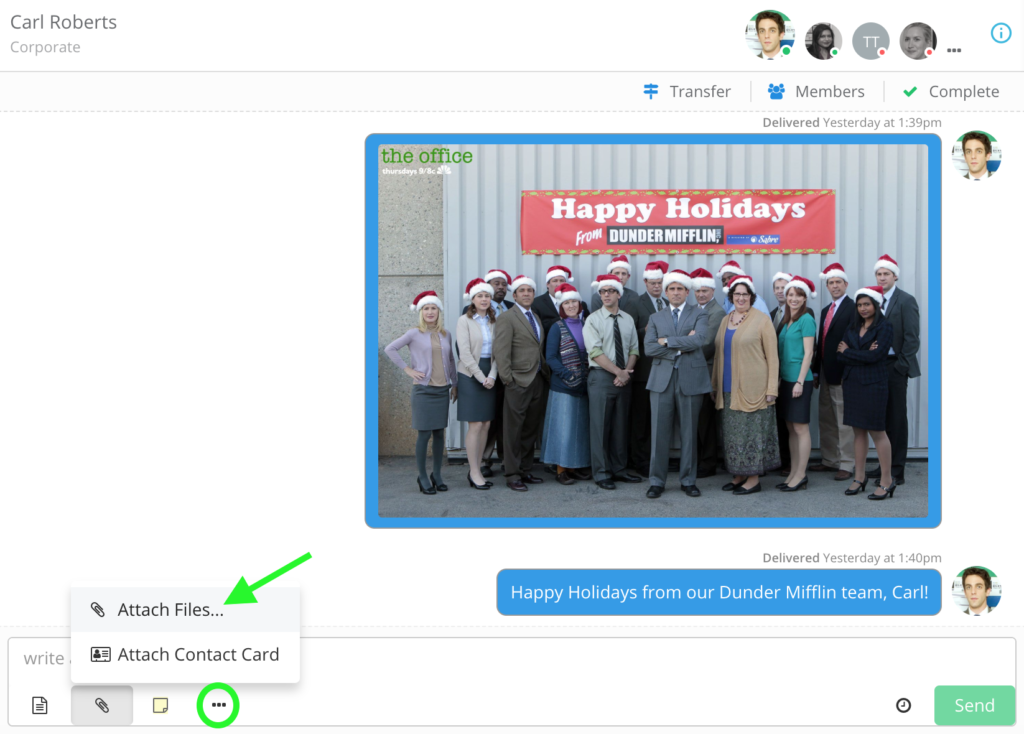Click the paperclip attachment icon in composer

pyautogui.click(x=101, y=705)
